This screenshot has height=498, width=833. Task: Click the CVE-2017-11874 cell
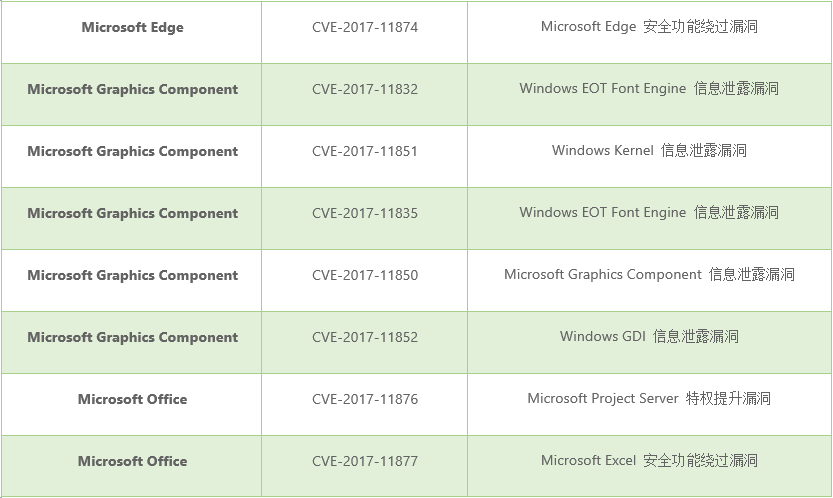364,28
